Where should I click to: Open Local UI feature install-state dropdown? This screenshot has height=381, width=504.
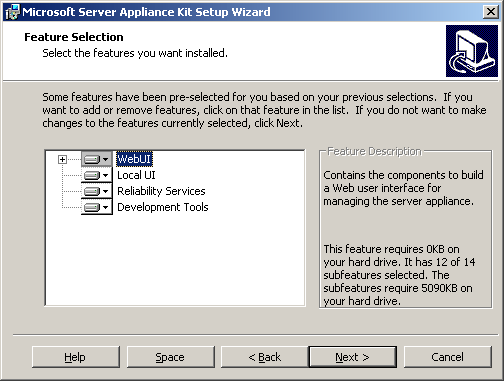pyautogui.click(x=97, y=175)
